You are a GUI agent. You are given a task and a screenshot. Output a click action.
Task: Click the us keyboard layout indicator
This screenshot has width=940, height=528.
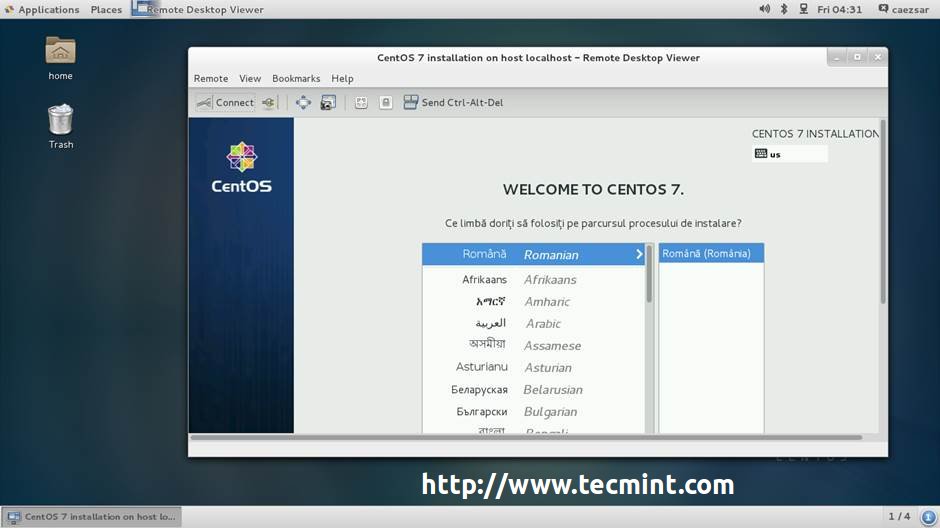790,154
